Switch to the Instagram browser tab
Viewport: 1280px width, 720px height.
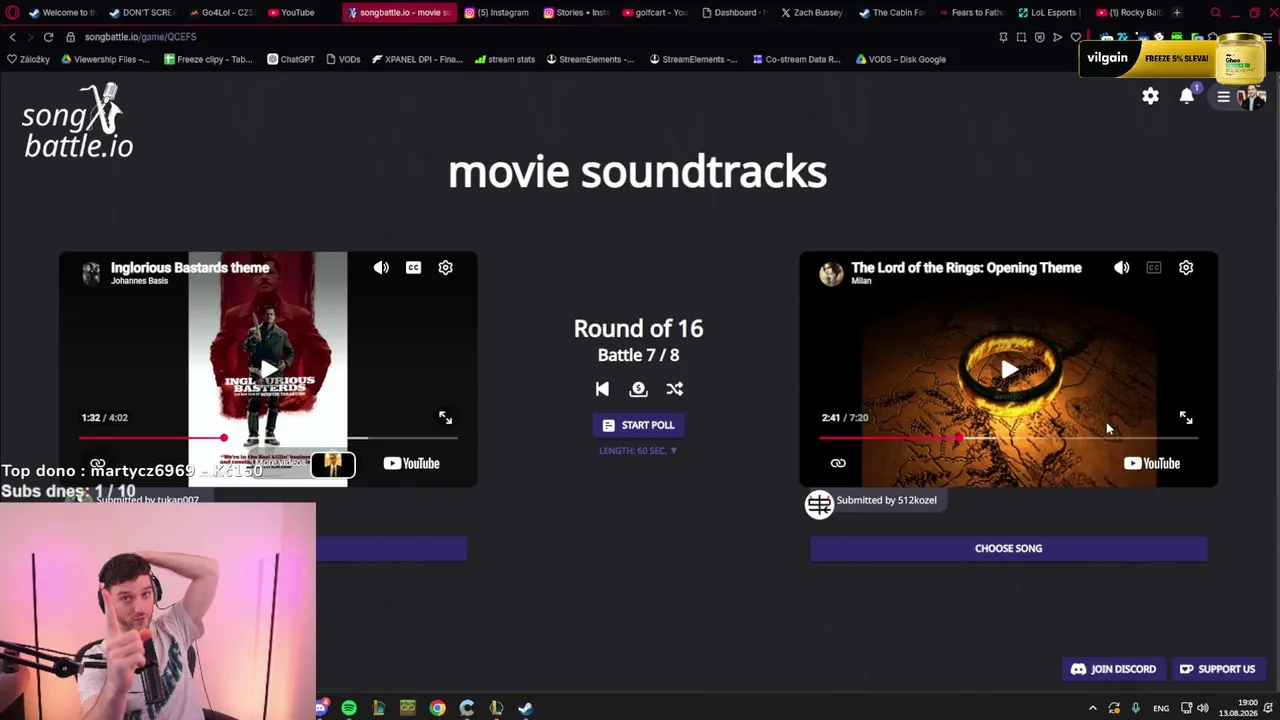tap(497, 13)
